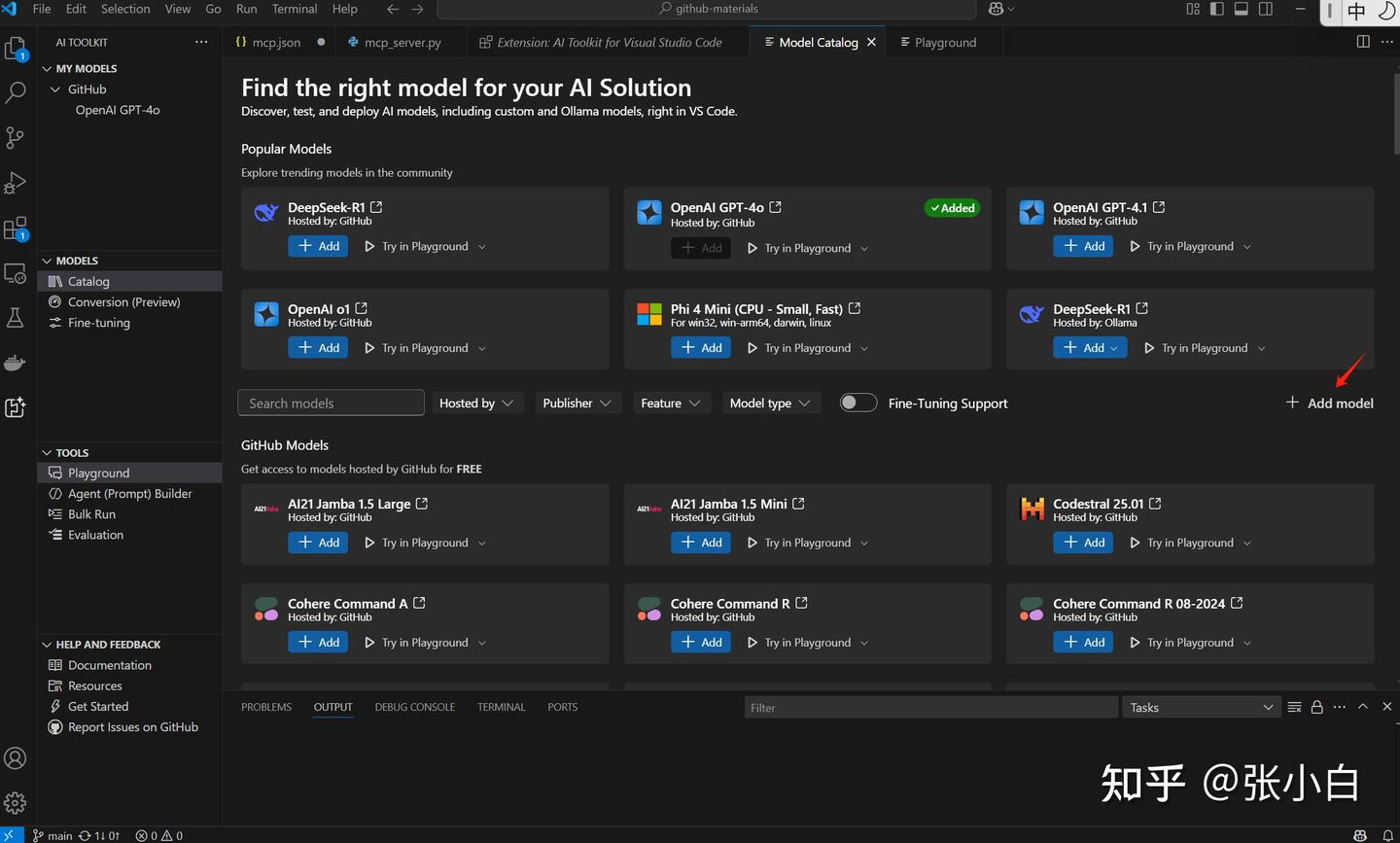1400x843 pixels.
Task: Open the Hosted by filter dropdown
Action: click(476, 403)
